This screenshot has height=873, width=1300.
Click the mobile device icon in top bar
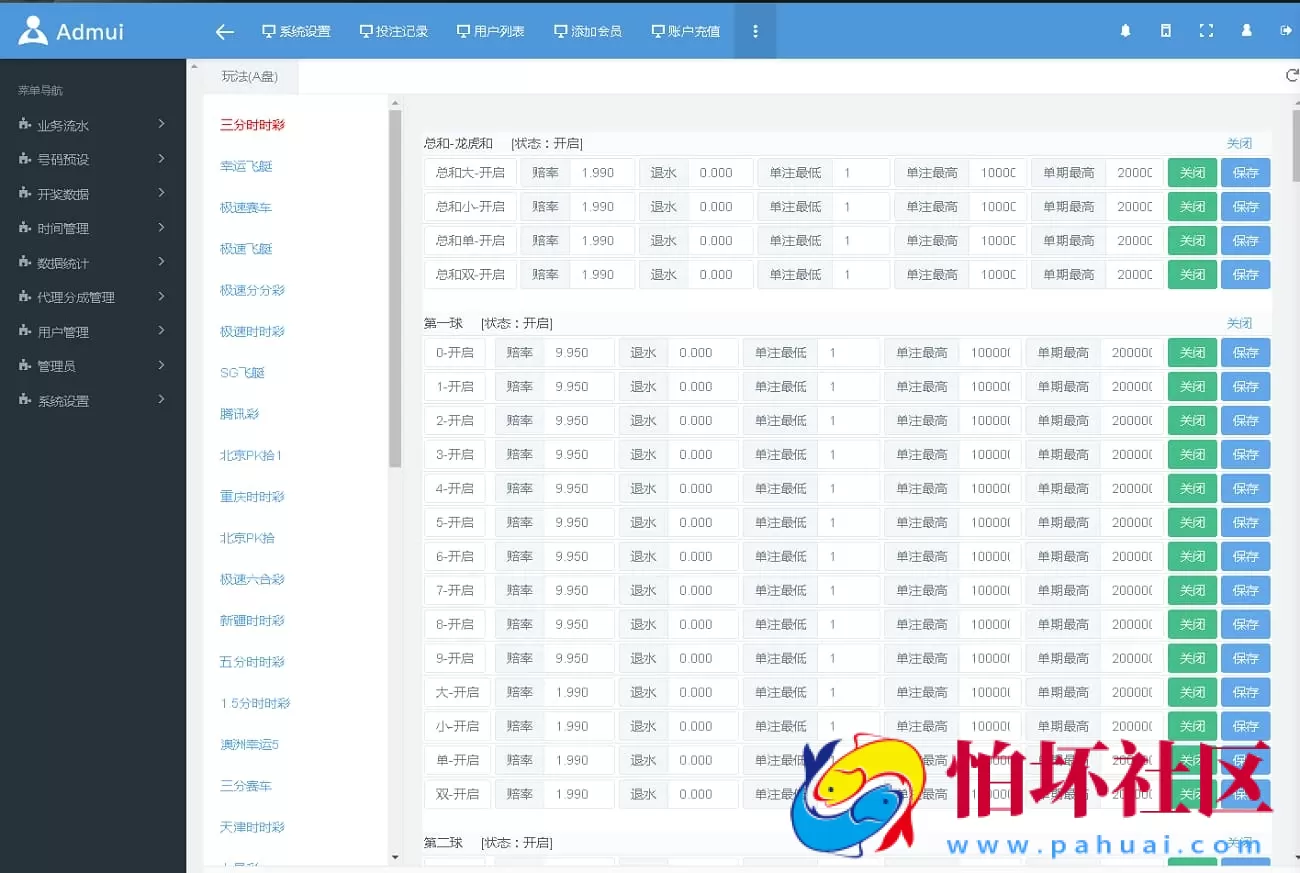coord(1165,31)
